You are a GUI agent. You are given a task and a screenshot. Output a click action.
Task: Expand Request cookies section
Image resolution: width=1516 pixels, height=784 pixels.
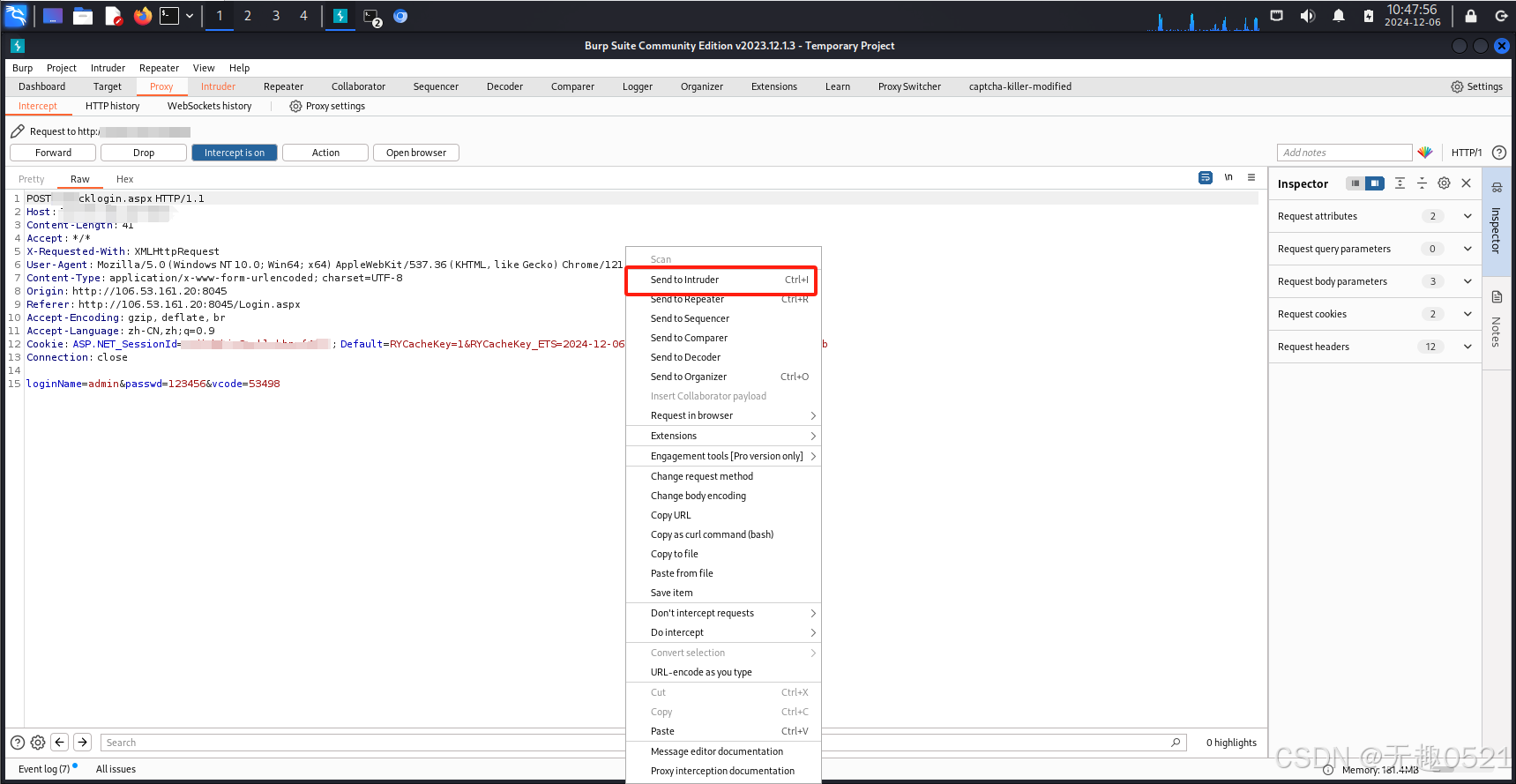pyautogui.click(x=1467, y=314)
